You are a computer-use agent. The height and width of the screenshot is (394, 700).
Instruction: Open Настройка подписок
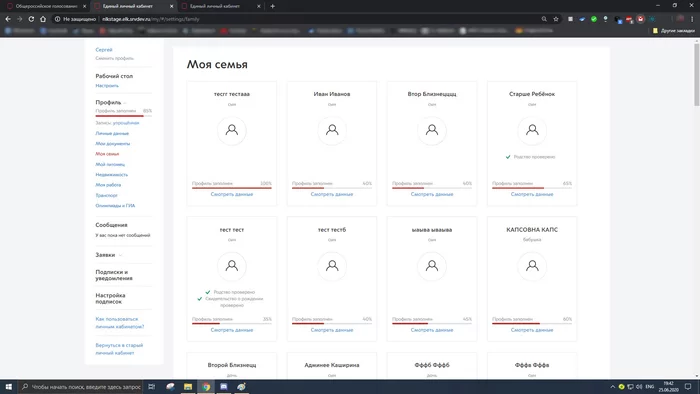(110, 299)
